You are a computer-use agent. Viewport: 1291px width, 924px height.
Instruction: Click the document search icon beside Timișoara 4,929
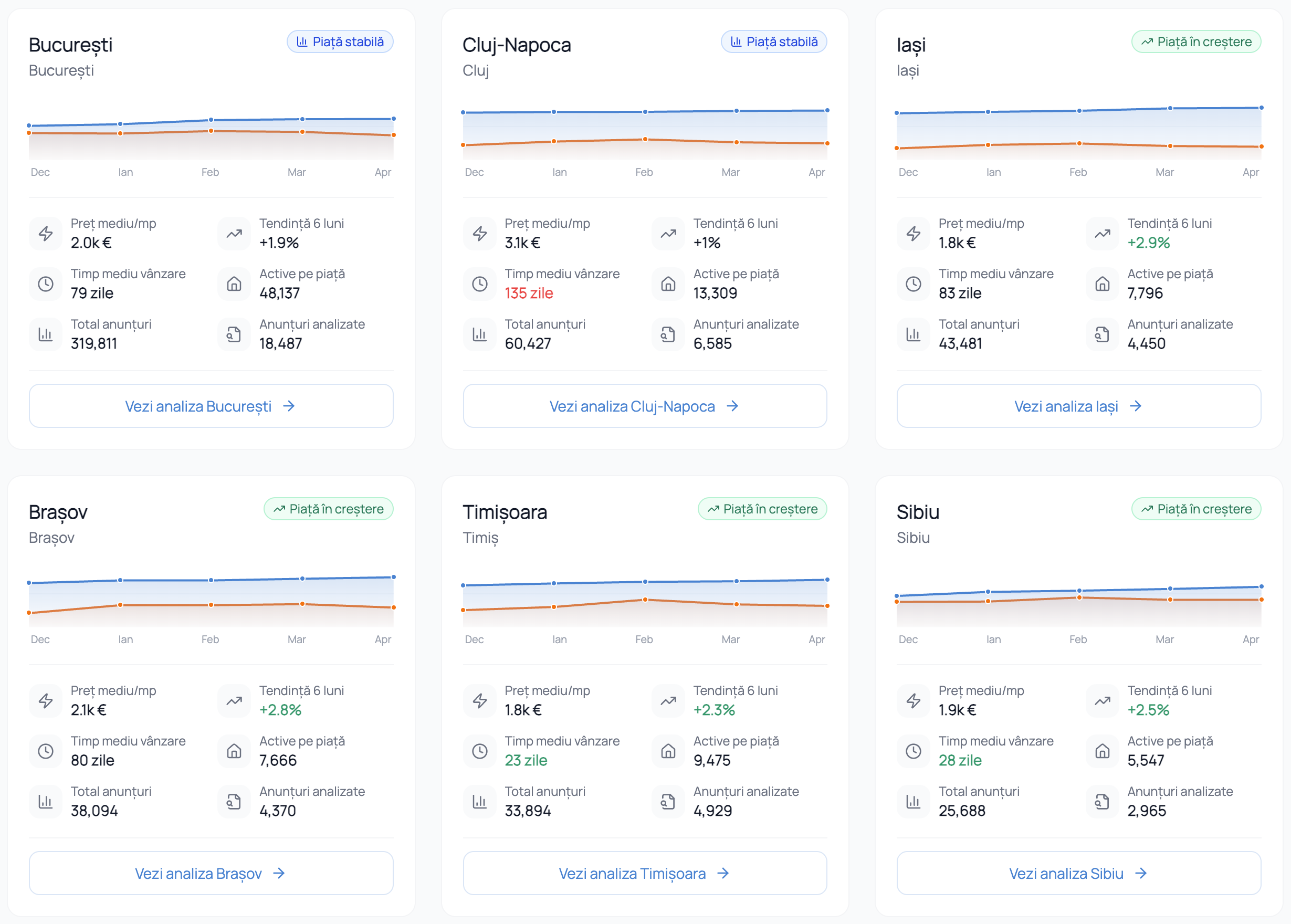pyautogui.click(x=668, y=802)
